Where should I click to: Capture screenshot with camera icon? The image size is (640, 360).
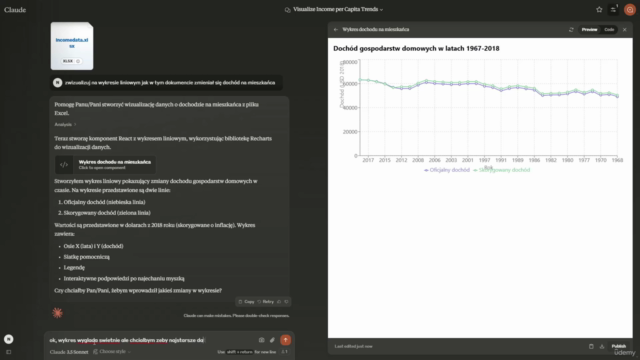[x=261, y=340]
